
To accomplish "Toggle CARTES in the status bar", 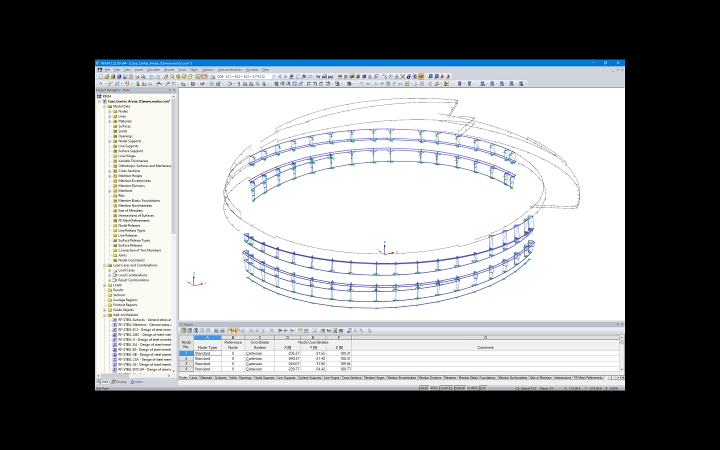I will pyautogui.click(x=446, y=388).
